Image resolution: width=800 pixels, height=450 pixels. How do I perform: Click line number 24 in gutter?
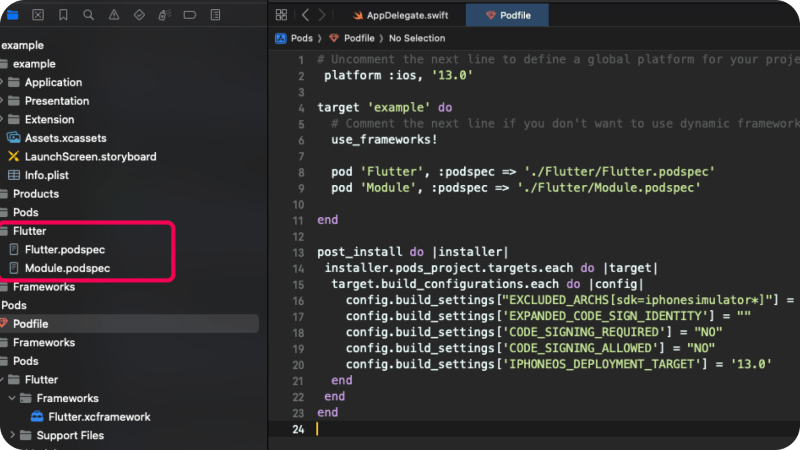coord(298,430)
